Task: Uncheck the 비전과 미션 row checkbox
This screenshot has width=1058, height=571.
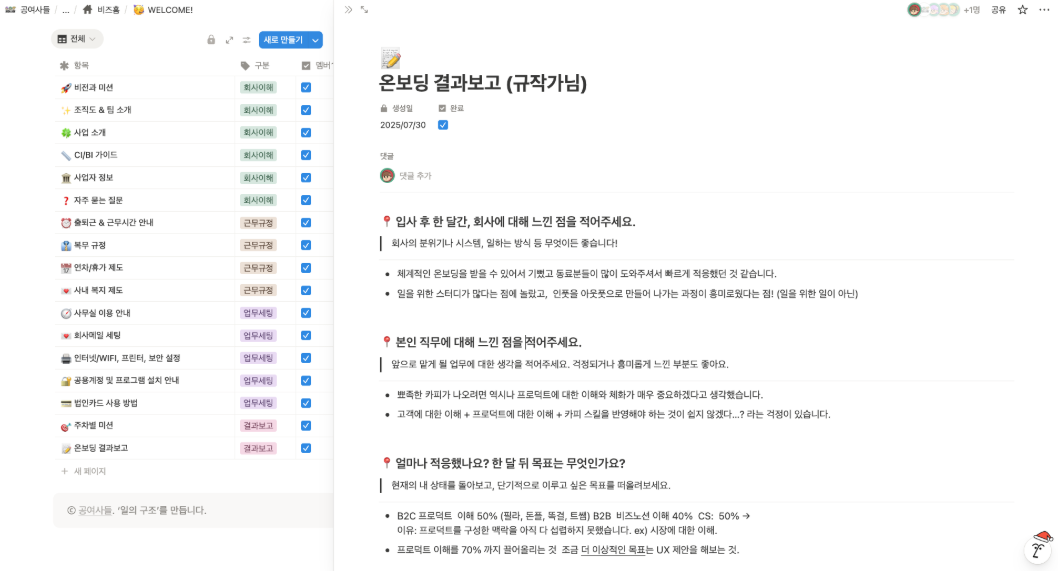Action: click(306, 87)
